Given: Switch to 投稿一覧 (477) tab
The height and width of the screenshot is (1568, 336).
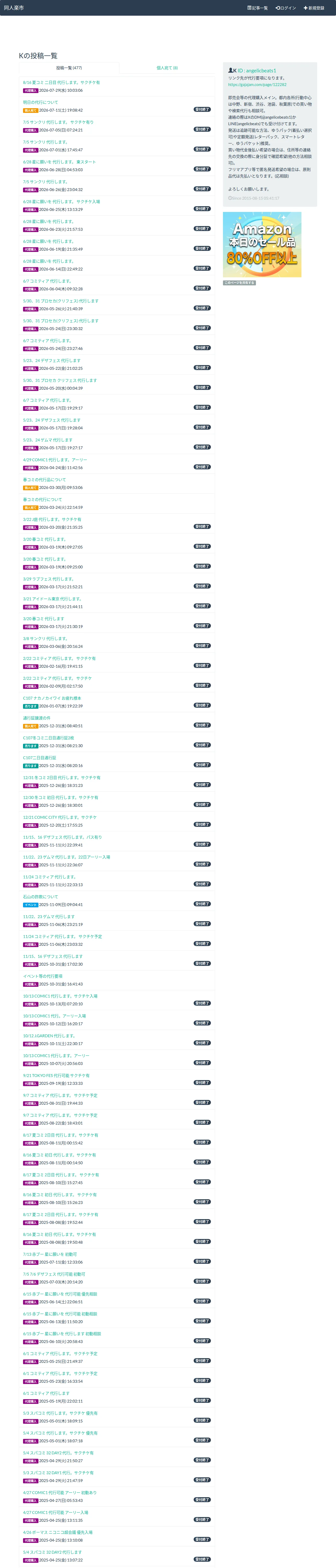Looking at the screenshot, I should tap(69, 68).
